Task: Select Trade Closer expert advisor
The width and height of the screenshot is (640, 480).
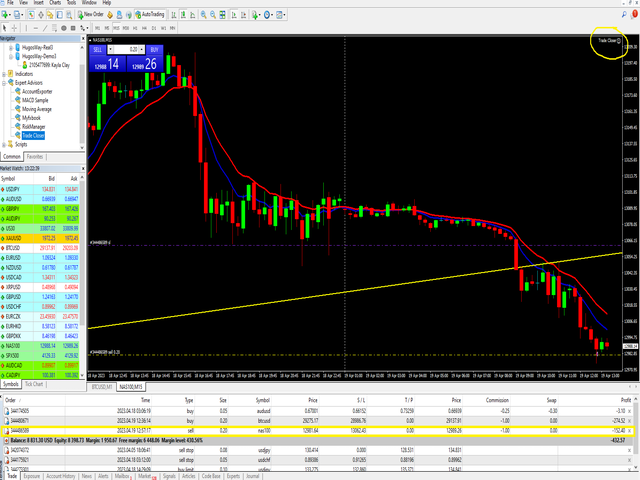Action: click(x=33, y=136)
